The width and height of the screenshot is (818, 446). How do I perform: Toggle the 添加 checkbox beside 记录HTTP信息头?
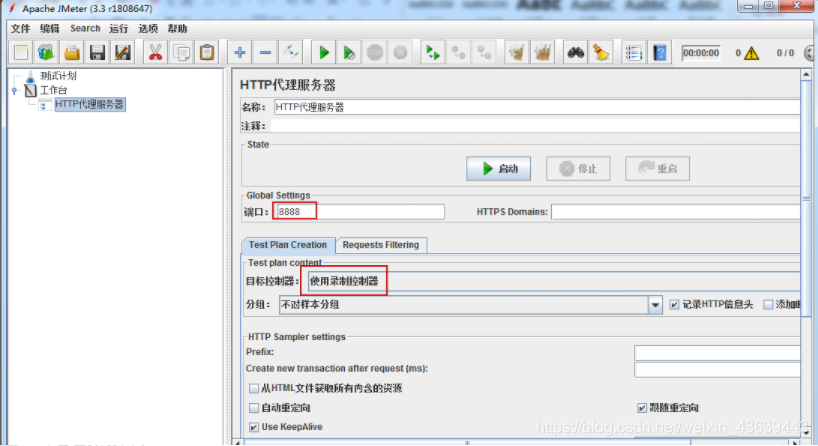click(x=768, y=305)
